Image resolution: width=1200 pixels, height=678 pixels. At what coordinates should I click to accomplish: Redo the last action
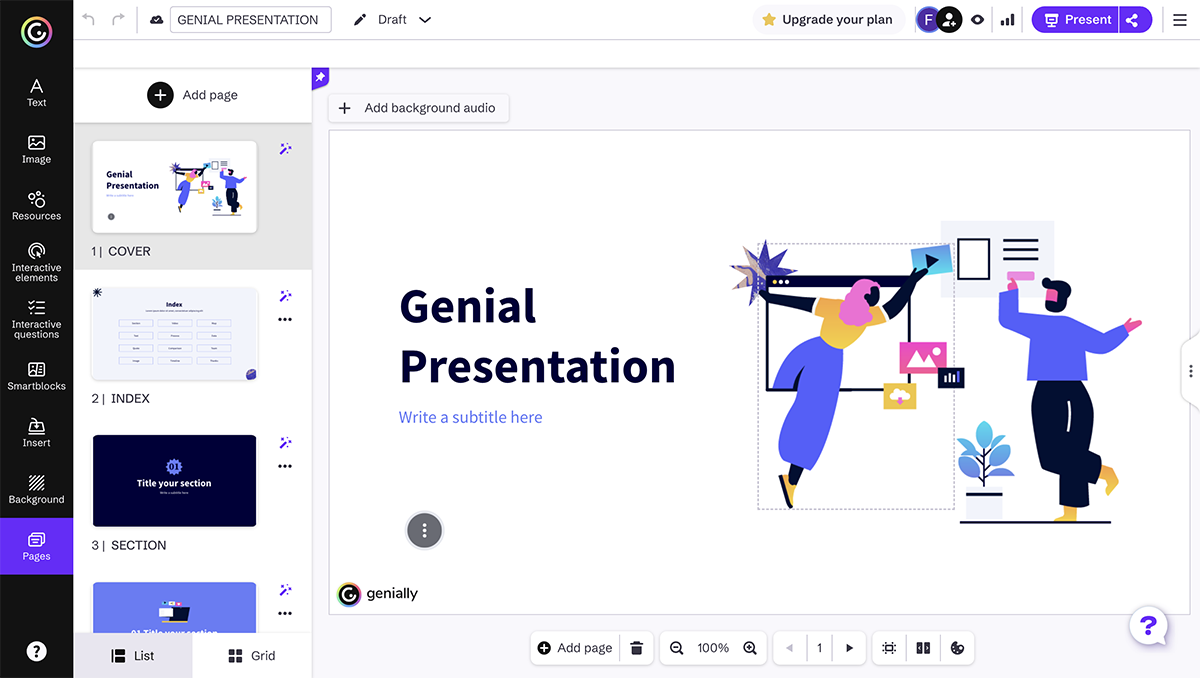tap(119, 19)
